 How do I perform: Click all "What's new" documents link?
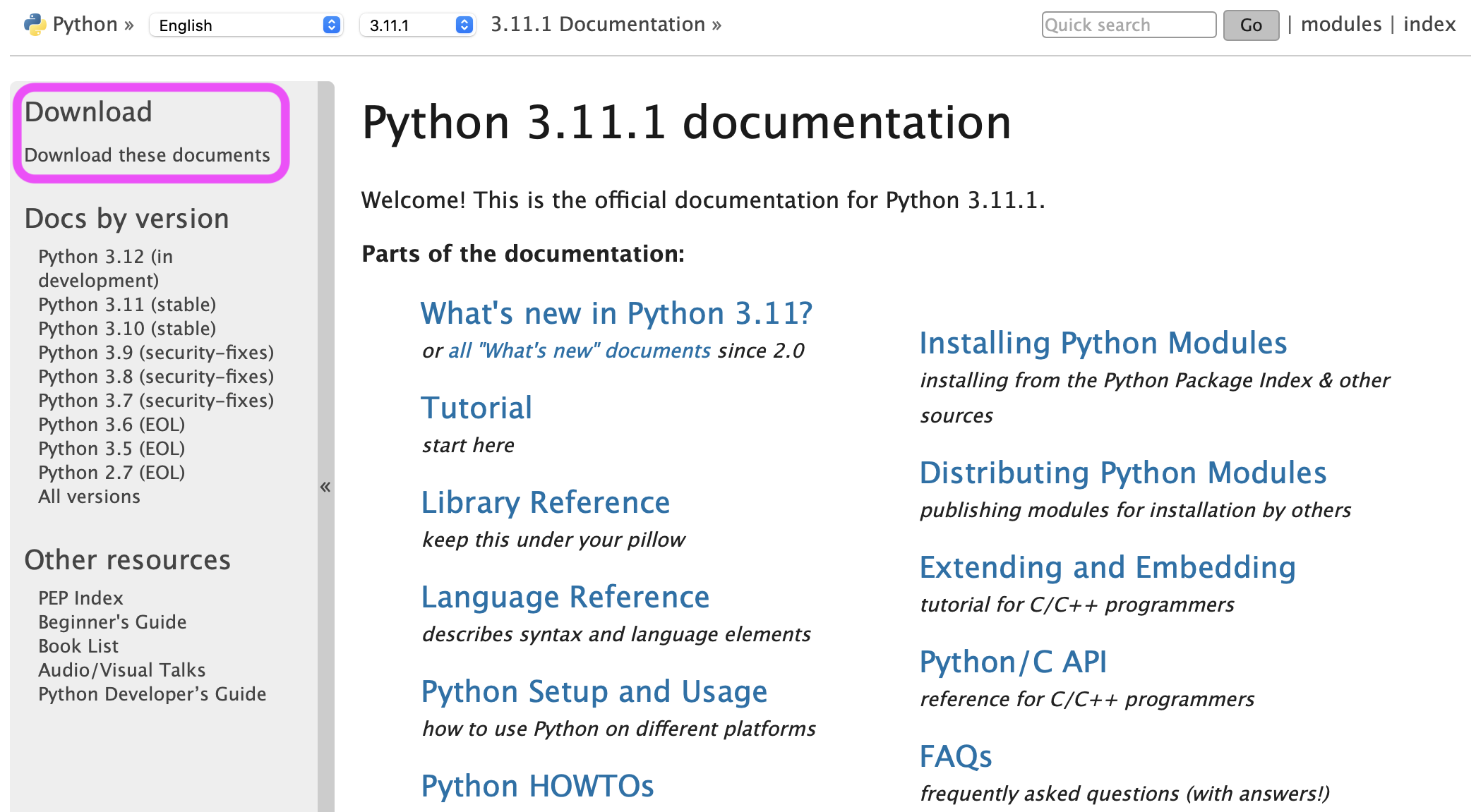tap(580, 351)
